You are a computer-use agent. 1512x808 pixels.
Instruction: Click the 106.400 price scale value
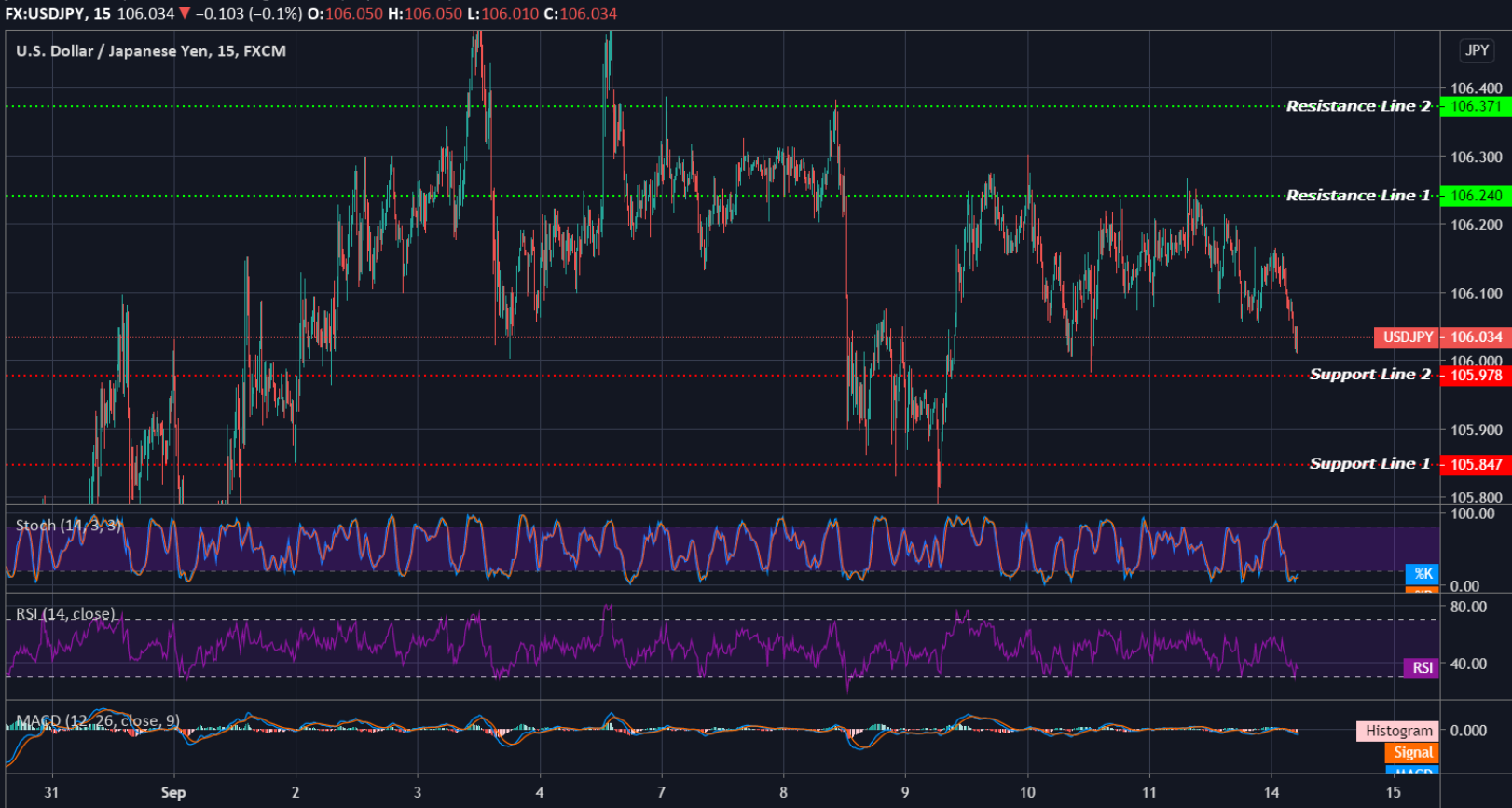point(1477,89)
